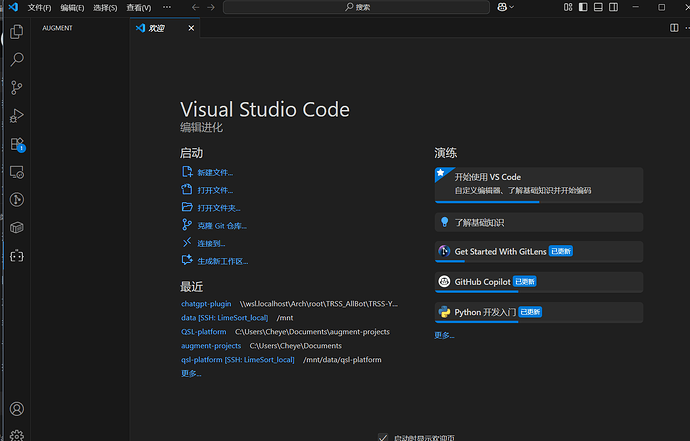The image size is (690, 441).
Task: Click 更多... under the walkthroughs list
Action: (x=444, y=335)
